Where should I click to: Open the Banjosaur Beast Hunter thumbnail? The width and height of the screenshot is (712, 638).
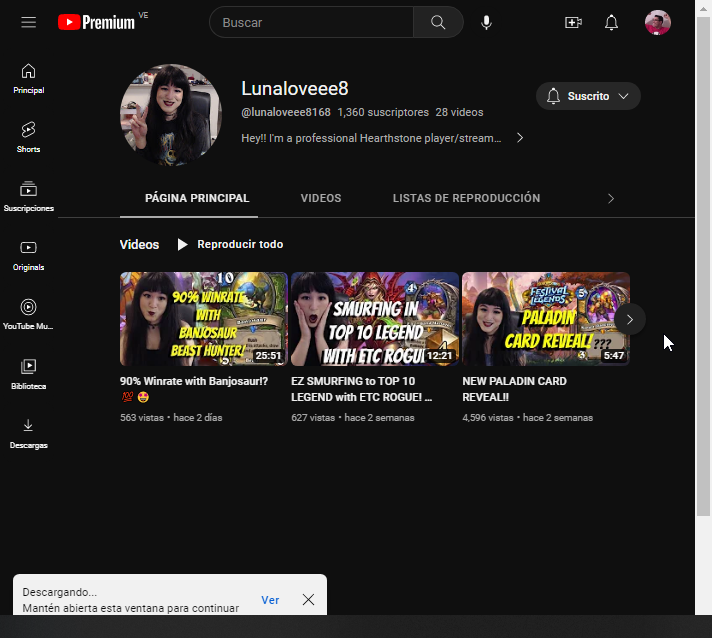pyautogui.click(x=204, y=319)
